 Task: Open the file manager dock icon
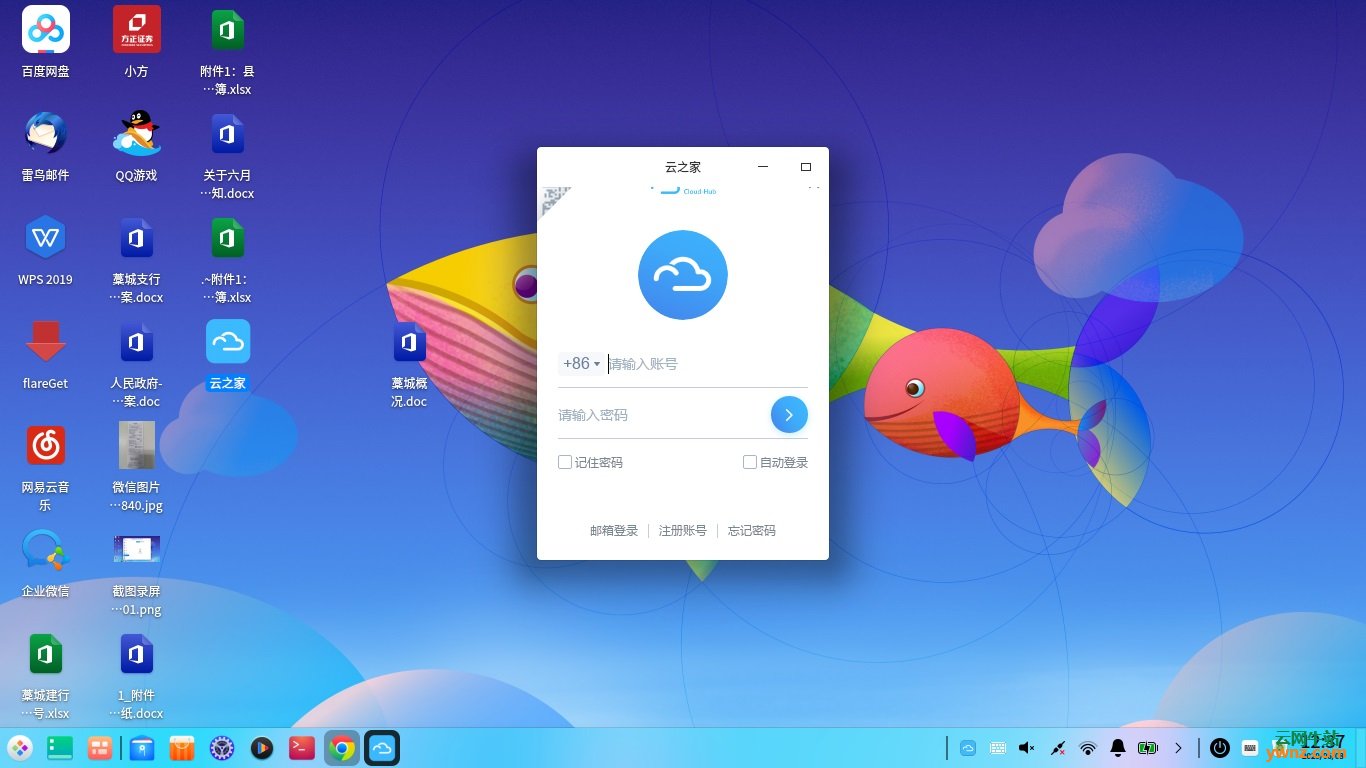point(142,748)
